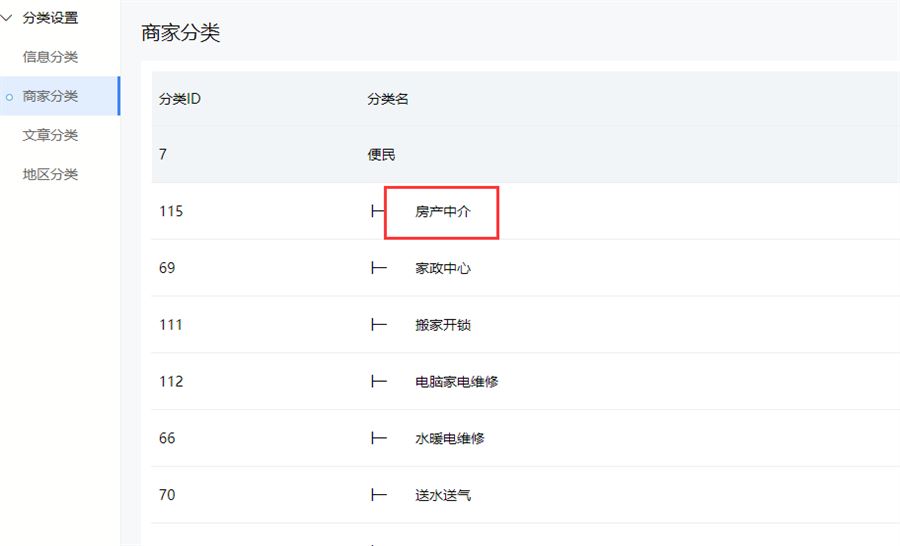Viewport: 900px width, 546px height.
Task: Click the circle marker beside sidebar 商家分类
Action: coord(9,97)
